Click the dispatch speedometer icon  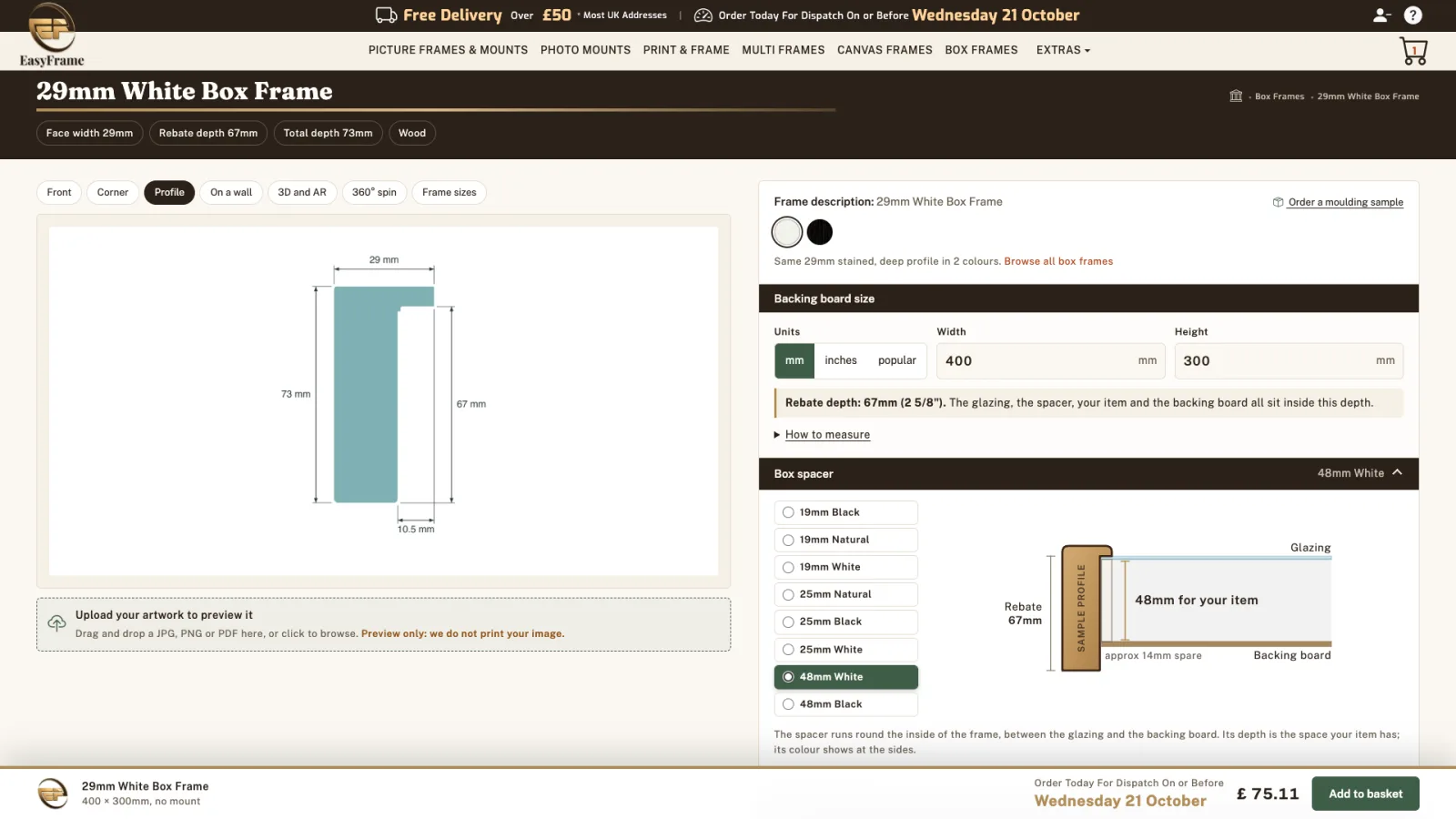pyautogui.click(x=703, y=15)
